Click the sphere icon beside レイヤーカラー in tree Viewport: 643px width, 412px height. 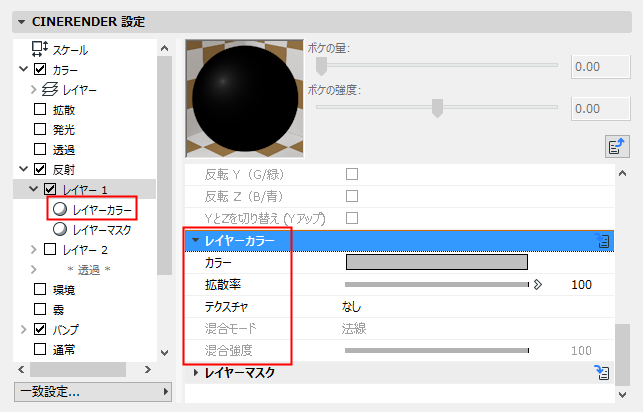click(60, 209)
